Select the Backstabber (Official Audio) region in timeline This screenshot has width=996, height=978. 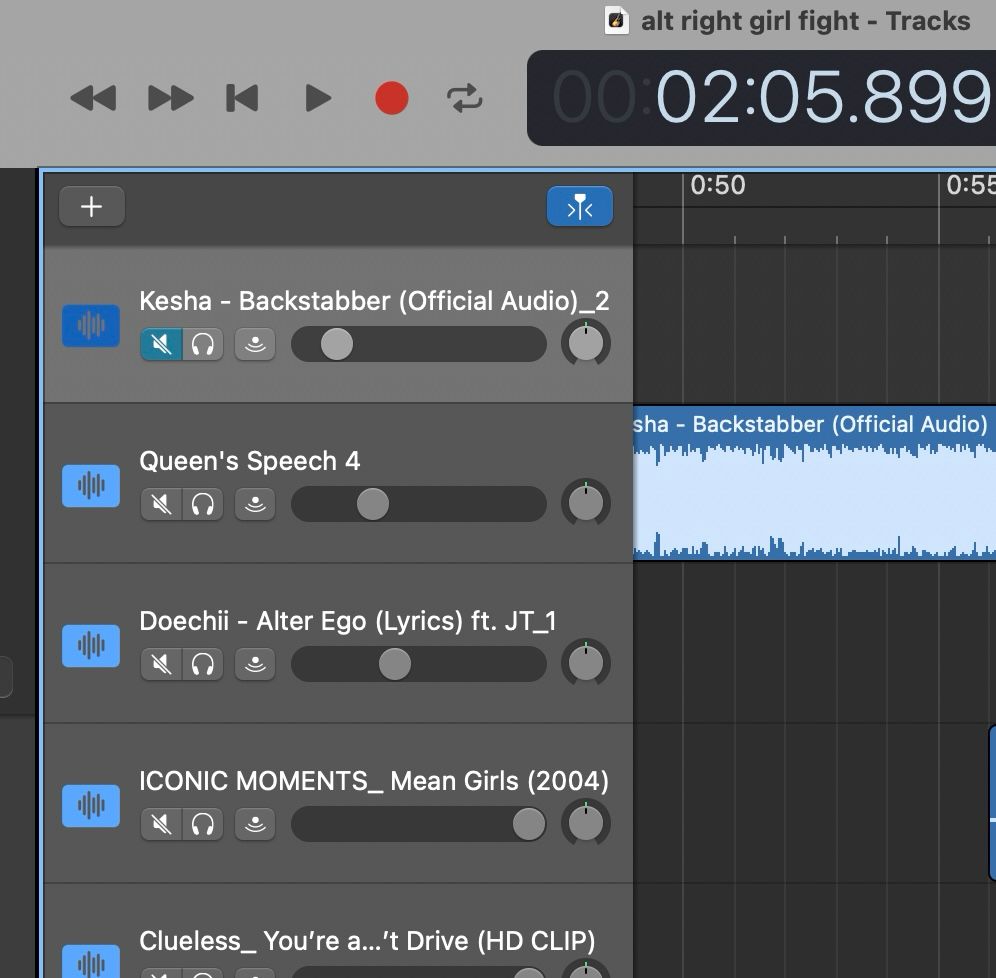point(814,483)
